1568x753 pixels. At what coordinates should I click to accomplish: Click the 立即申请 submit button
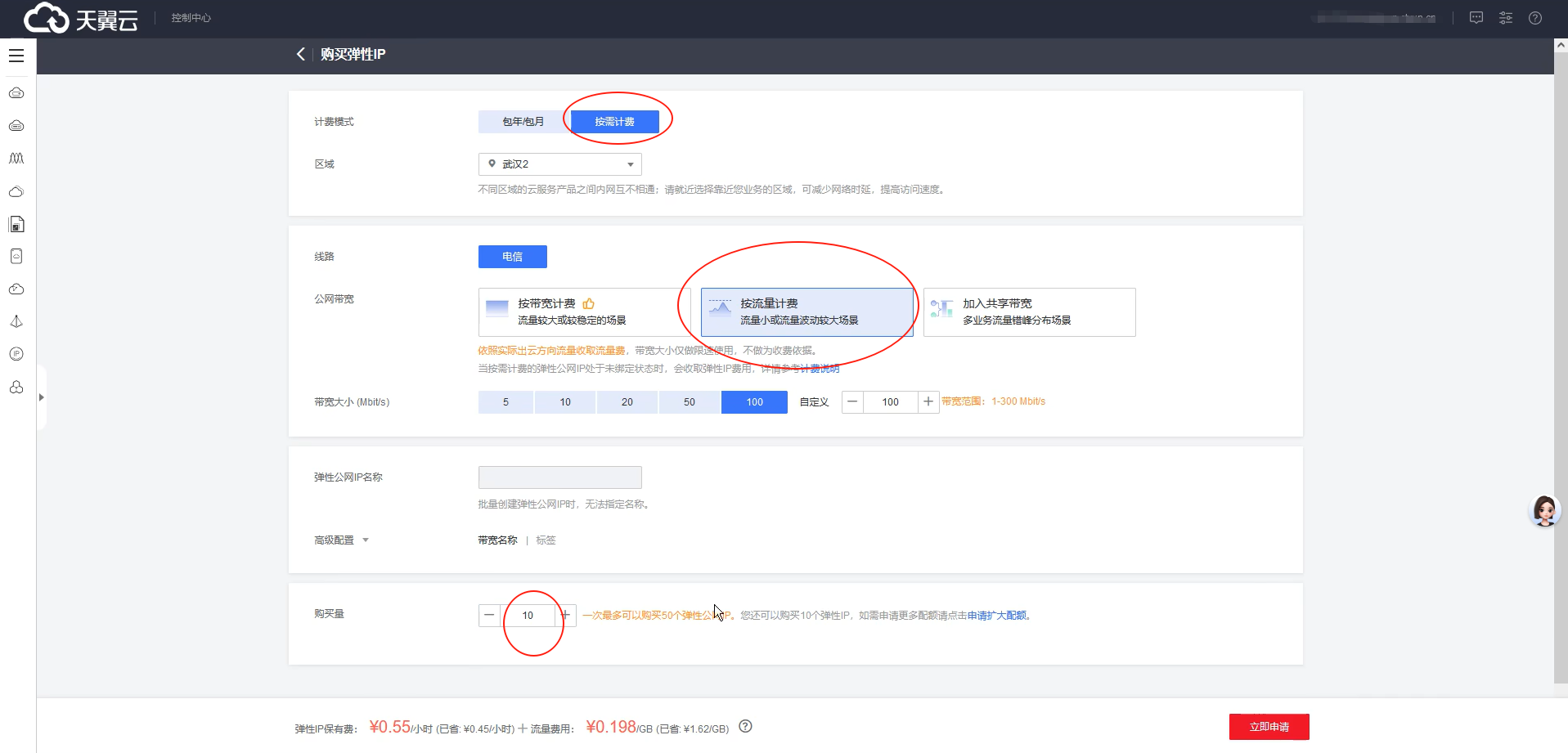(x=1269, y=726)
